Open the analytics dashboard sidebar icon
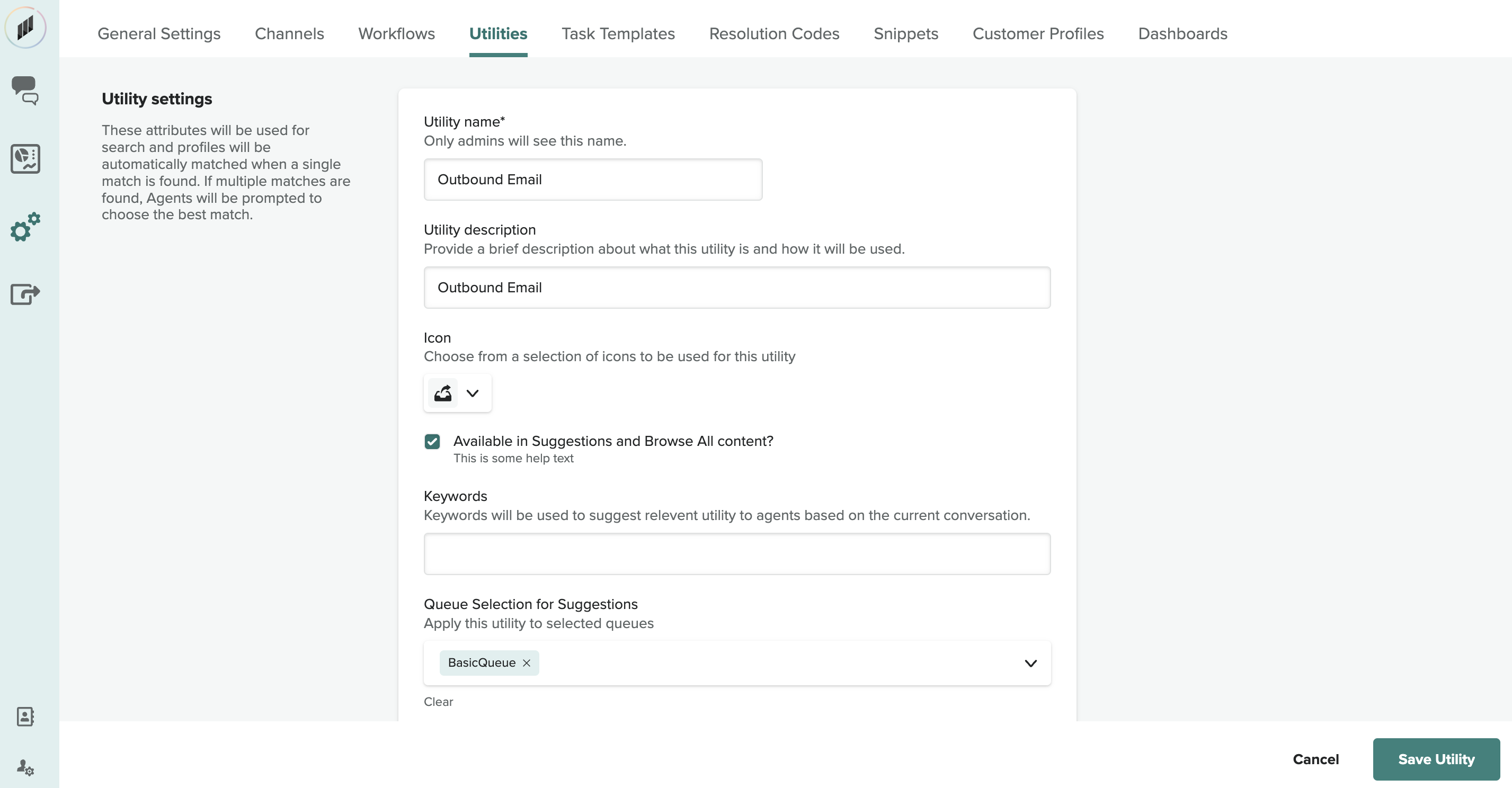Image resolution: width=1512 pixels, height=788 pixels. click(25, 158)
